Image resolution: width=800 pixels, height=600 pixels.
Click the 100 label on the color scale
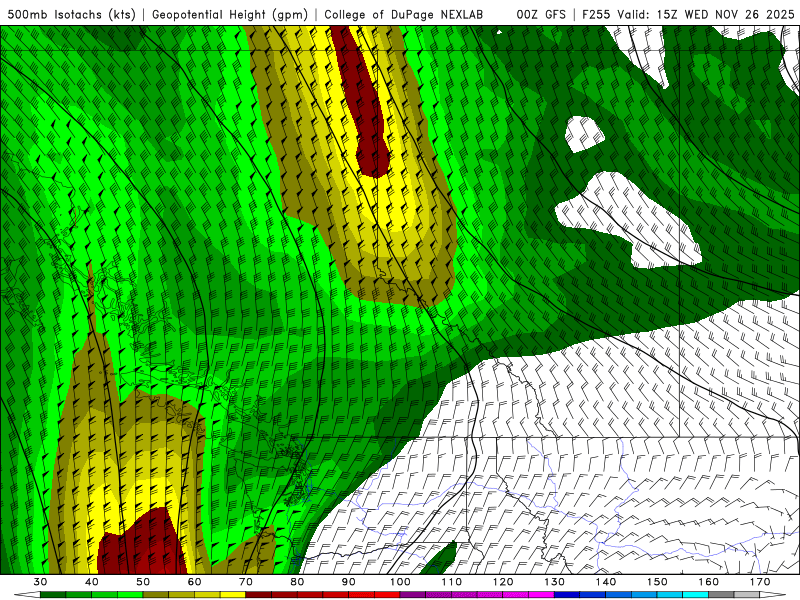point(400,582)
